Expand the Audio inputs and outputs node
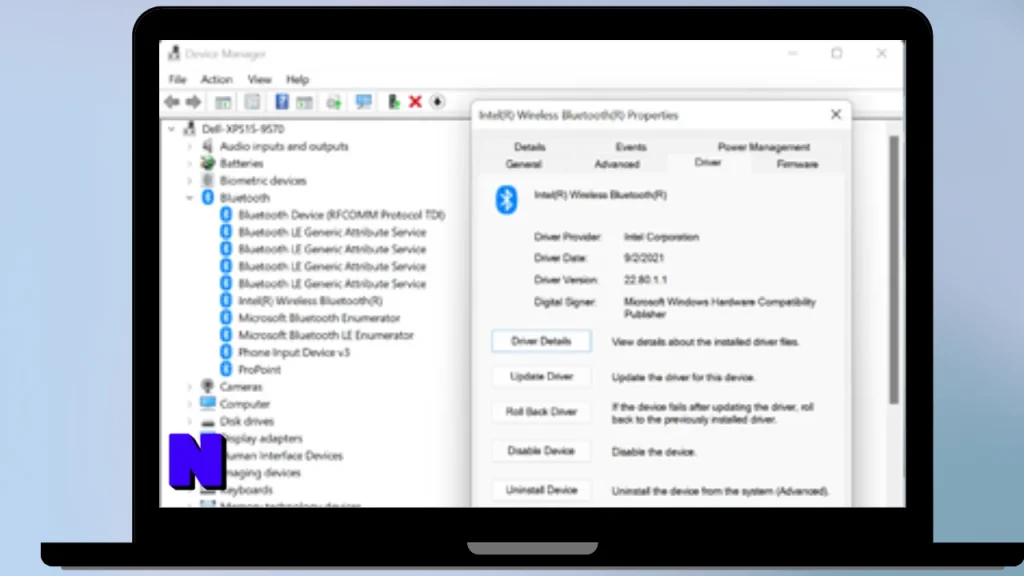This screenshot has height=576, width=1024. tap(190, 146)
